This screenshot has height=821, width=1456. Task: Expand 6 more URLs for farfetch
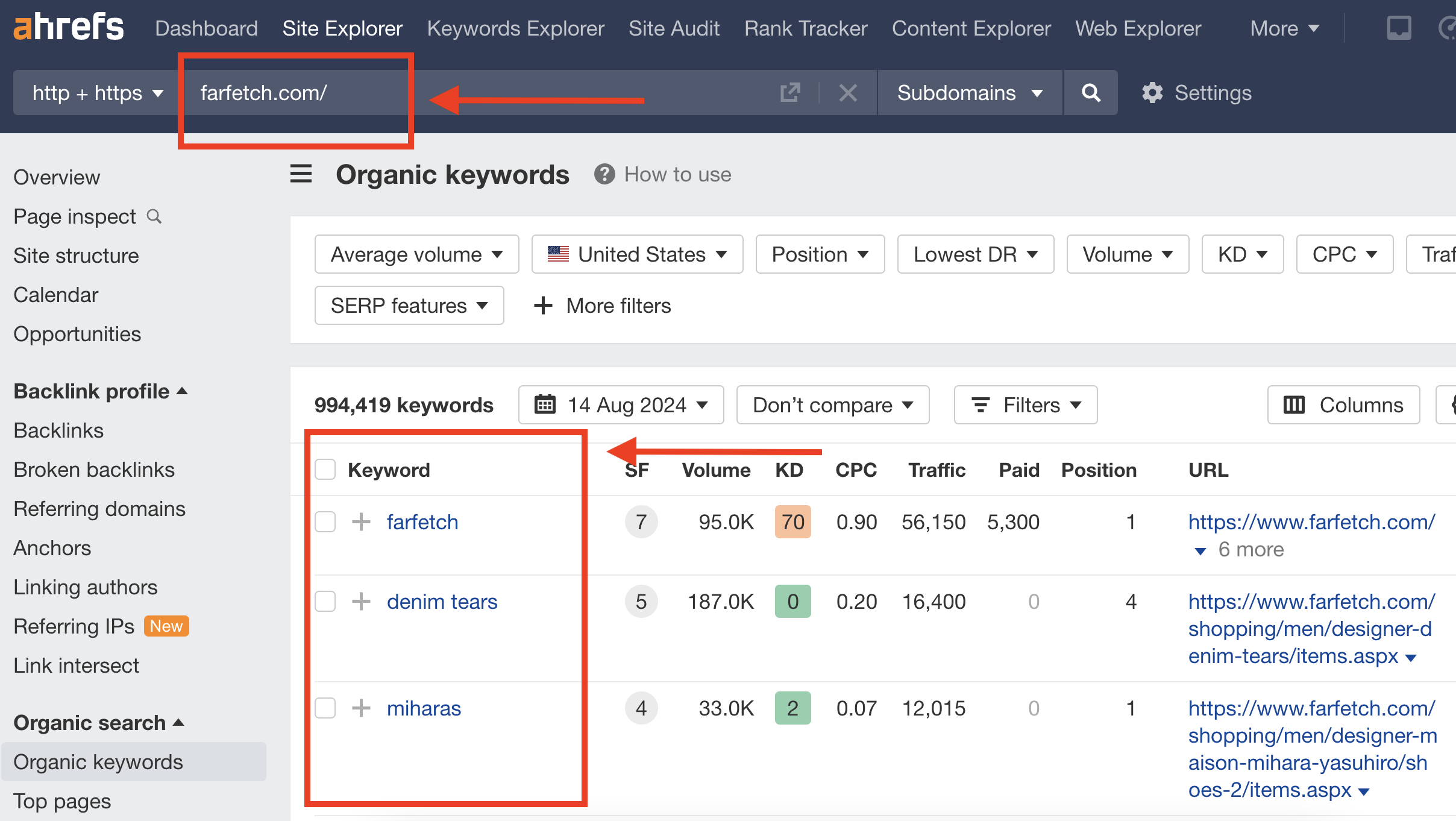(1239, 550)
